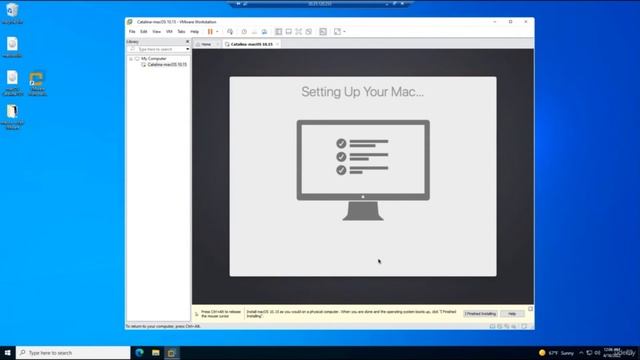This screenshot has width=640, height=360.
Task: Dismiss the install hint bar corner icon
Action: pyautogui.click(x=530, y=309)
